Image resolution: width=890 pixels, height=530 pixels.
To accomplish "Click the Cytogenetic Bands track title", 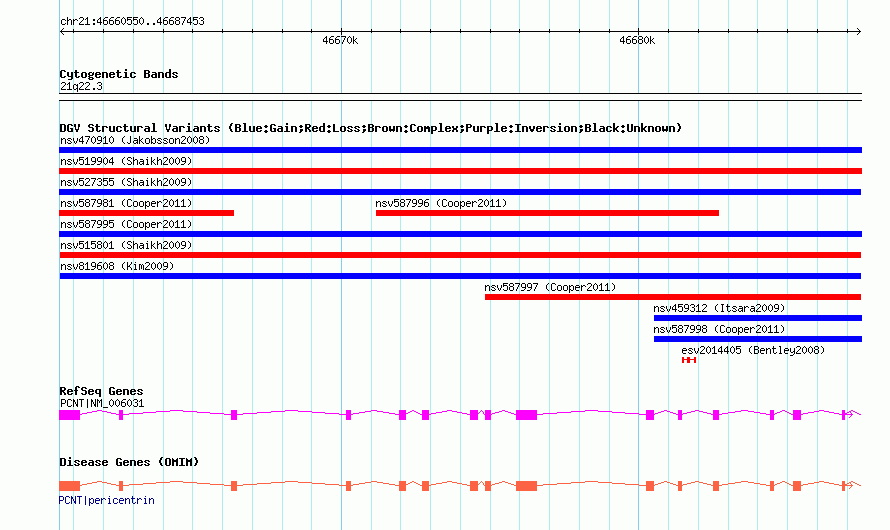I will pos(119,74).
